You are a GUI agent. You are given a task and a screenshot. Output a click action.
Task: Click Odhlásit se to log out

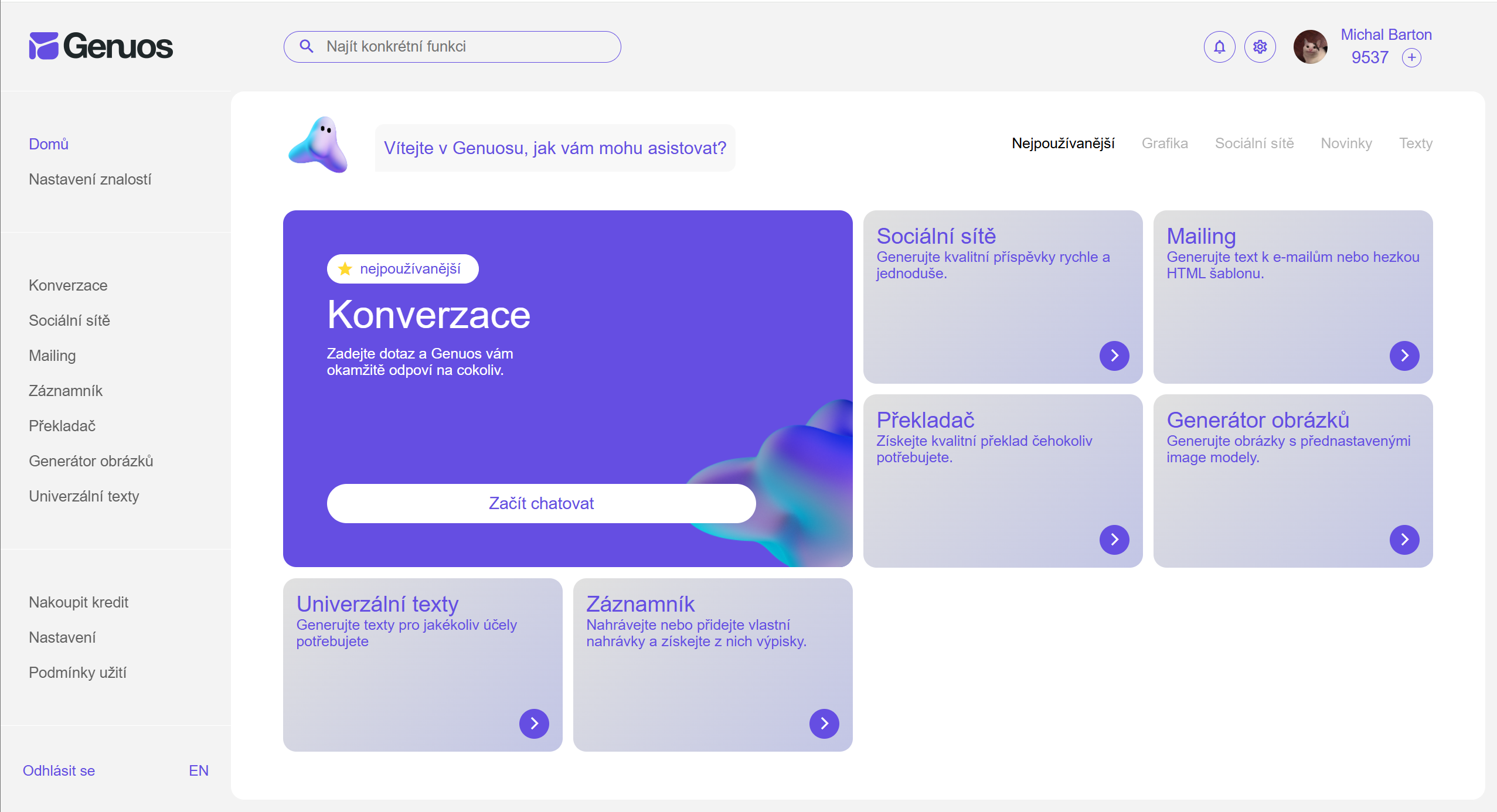[x=59, y=771]
